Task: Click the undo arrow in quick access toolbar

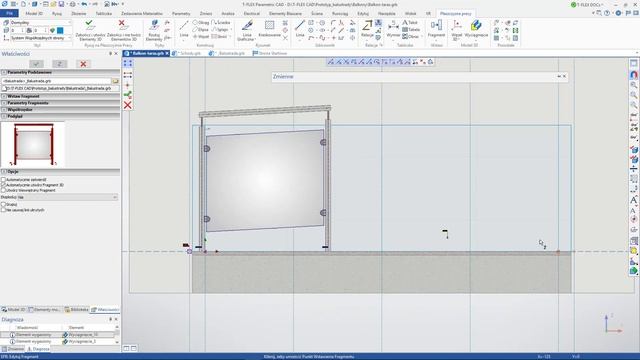Action: click(x=84, y=4)
